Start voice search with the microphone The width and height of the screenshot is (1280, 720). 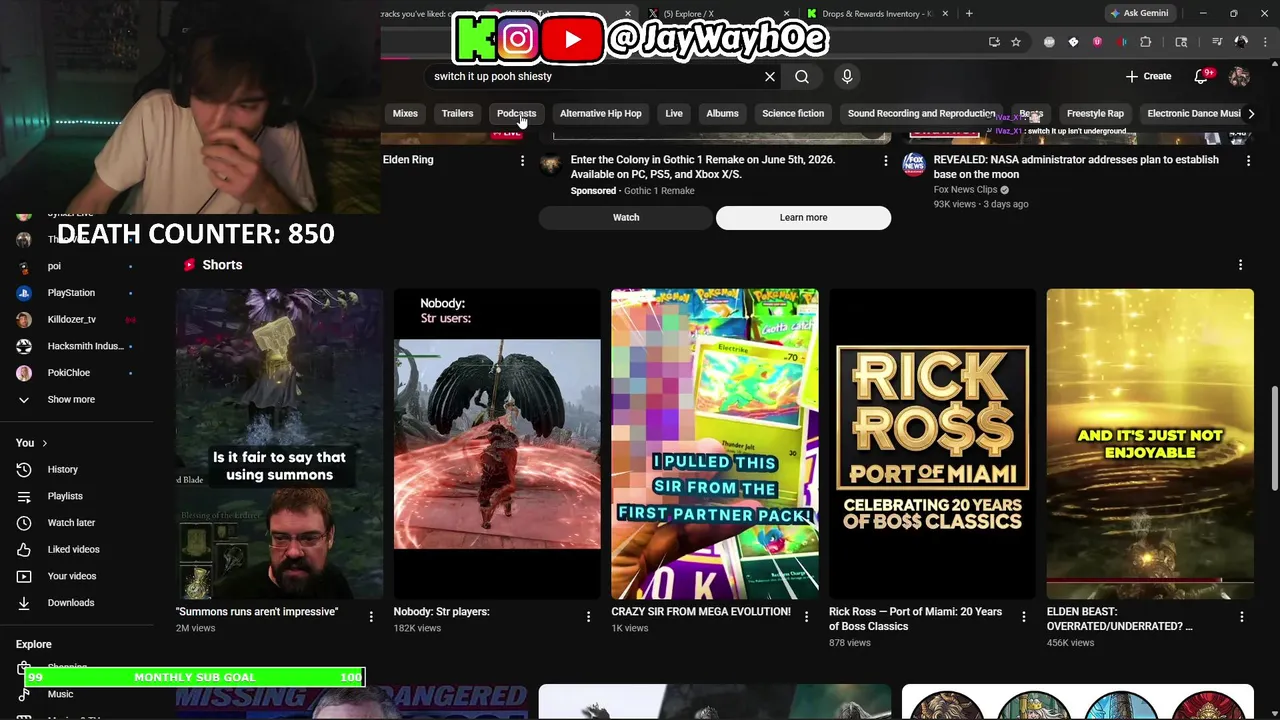(x=847, y=76)
